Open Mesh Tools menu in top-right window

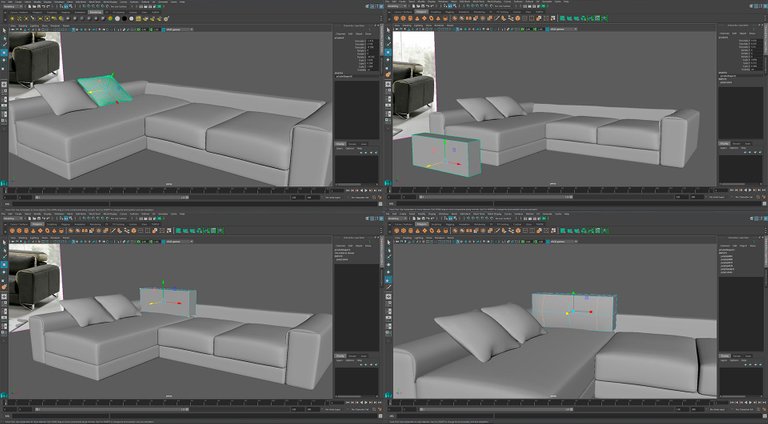tap(479, 2)
